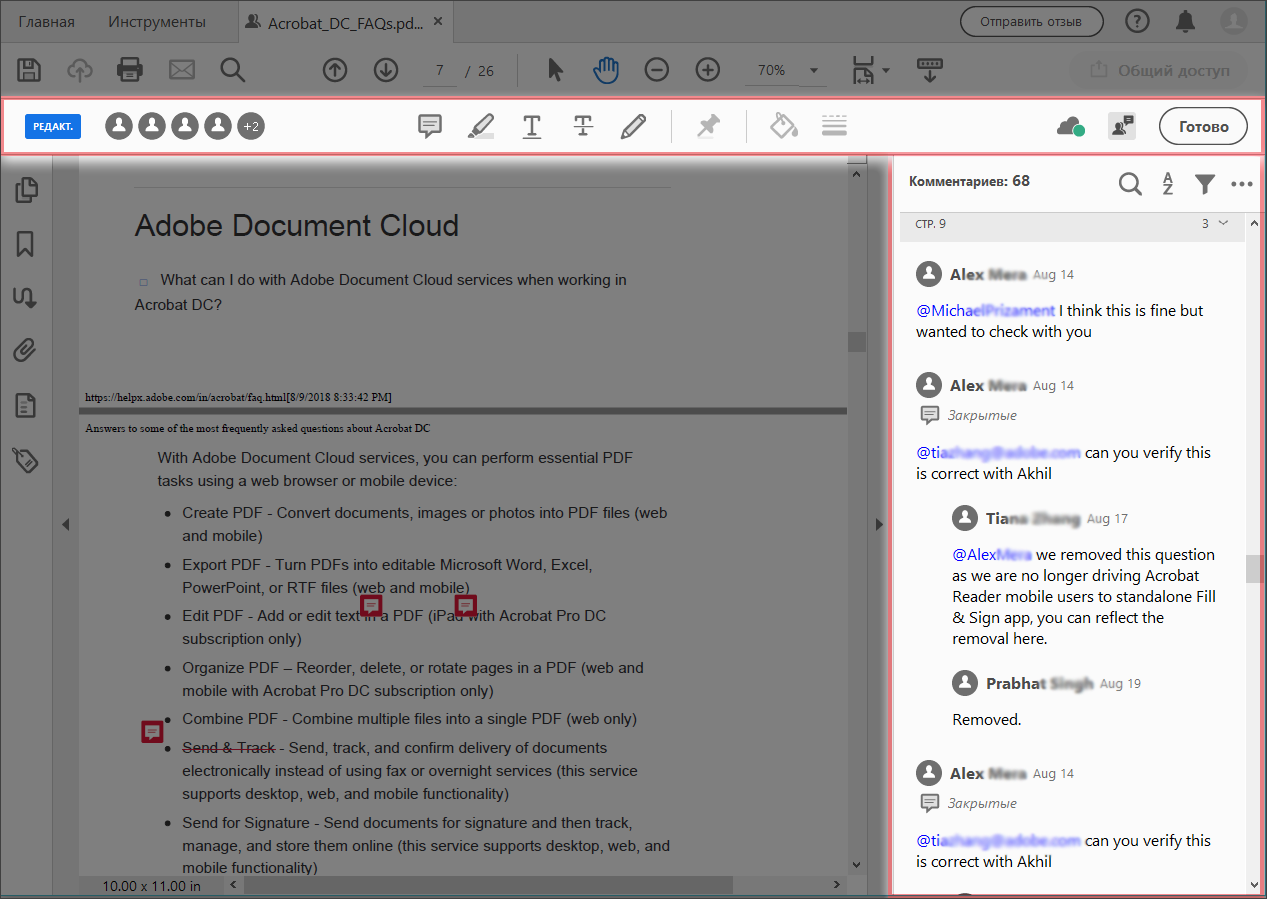This screenshot has width=1267, height=899.
Task: Add a sticky note comment
Action: click(430, 126)
